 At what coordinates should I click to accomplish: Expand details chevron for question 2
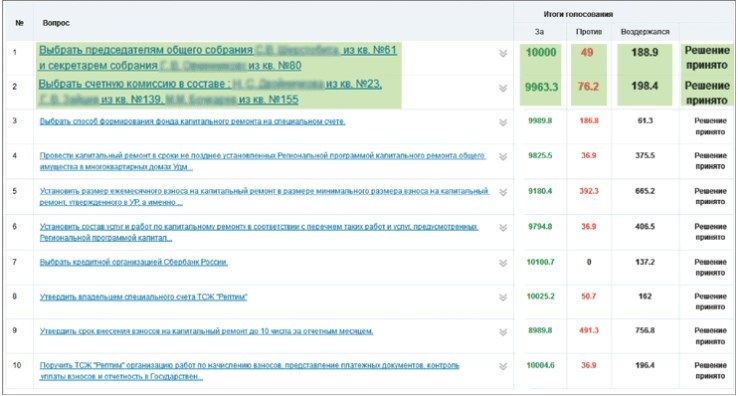[x=503, y=88]
